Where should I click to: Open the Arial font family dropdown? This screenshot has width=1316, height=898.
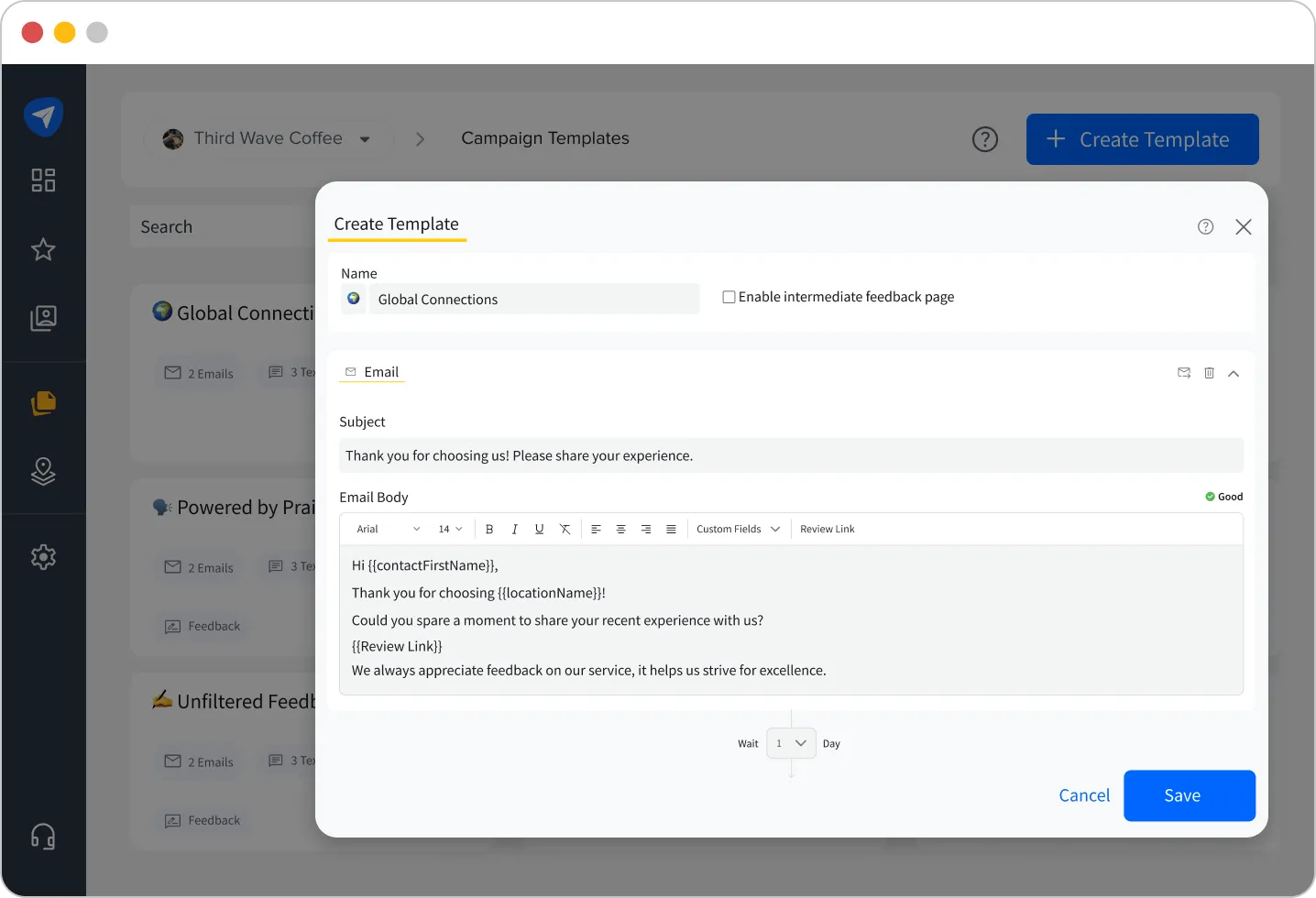[x=385, y=529]
